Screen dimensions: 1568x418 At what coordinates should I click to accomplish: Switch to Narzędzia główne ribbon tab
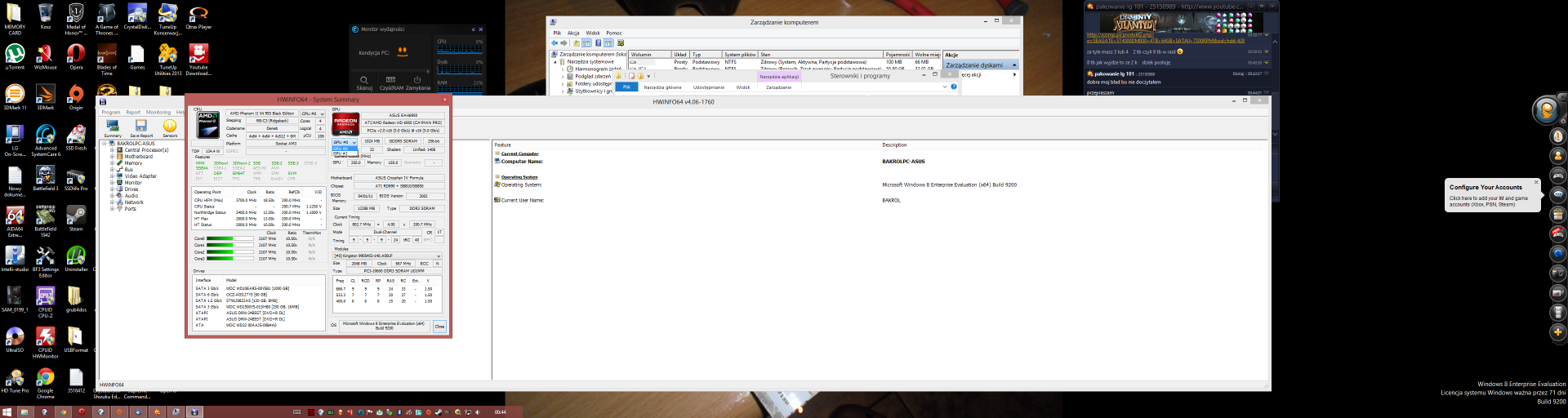pyautogui.click(x=662, y=87)
